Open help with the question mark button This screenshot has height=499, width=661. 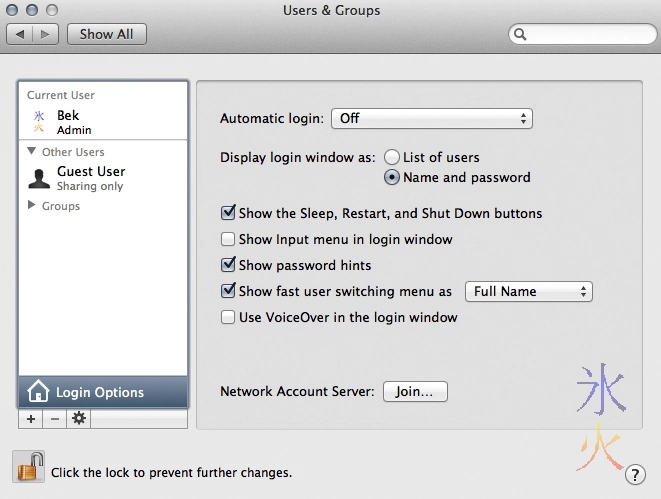[x=634, y=473]
